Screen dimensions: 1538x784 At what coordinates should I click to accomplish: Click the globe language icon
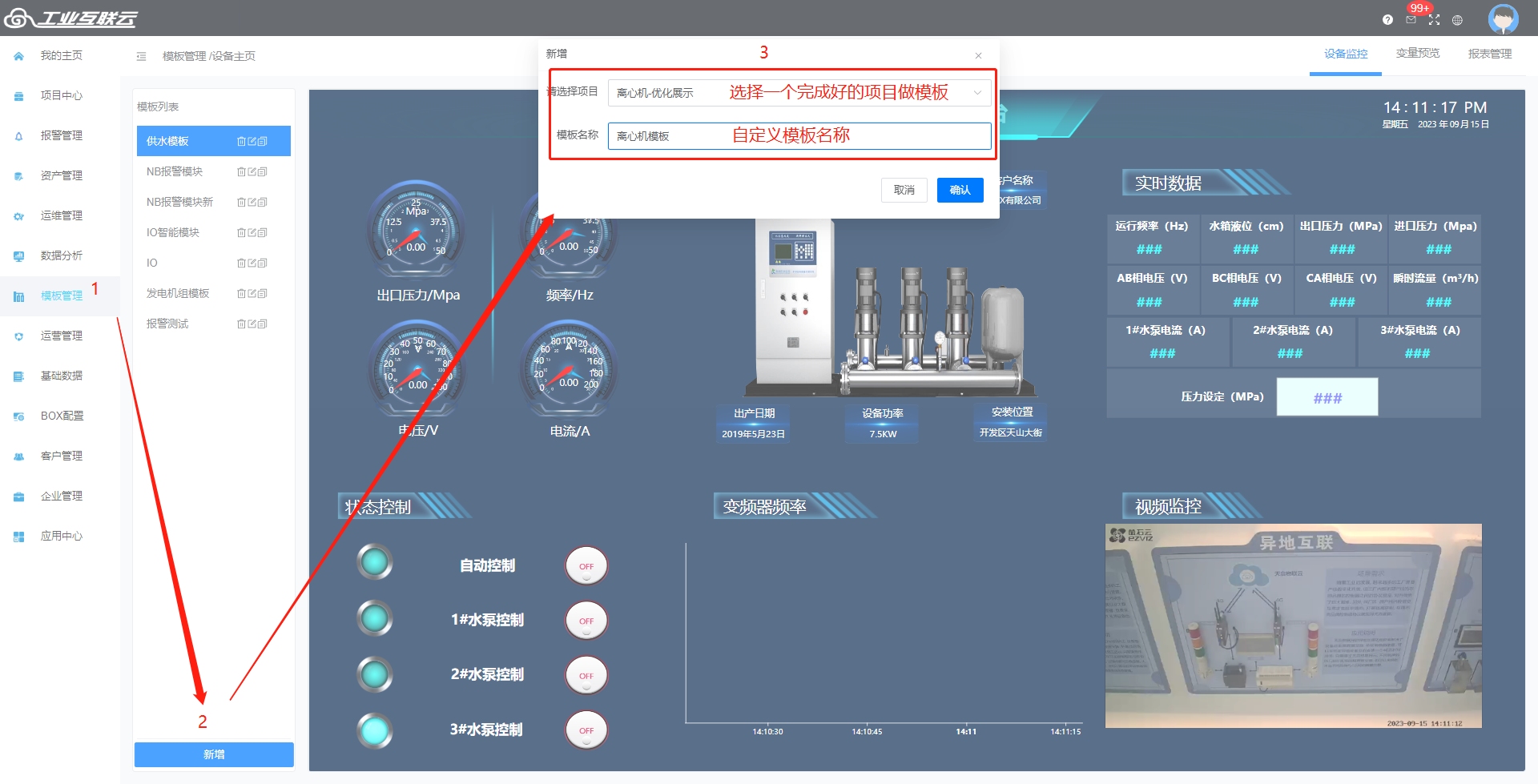click(x=1457, y=20)
